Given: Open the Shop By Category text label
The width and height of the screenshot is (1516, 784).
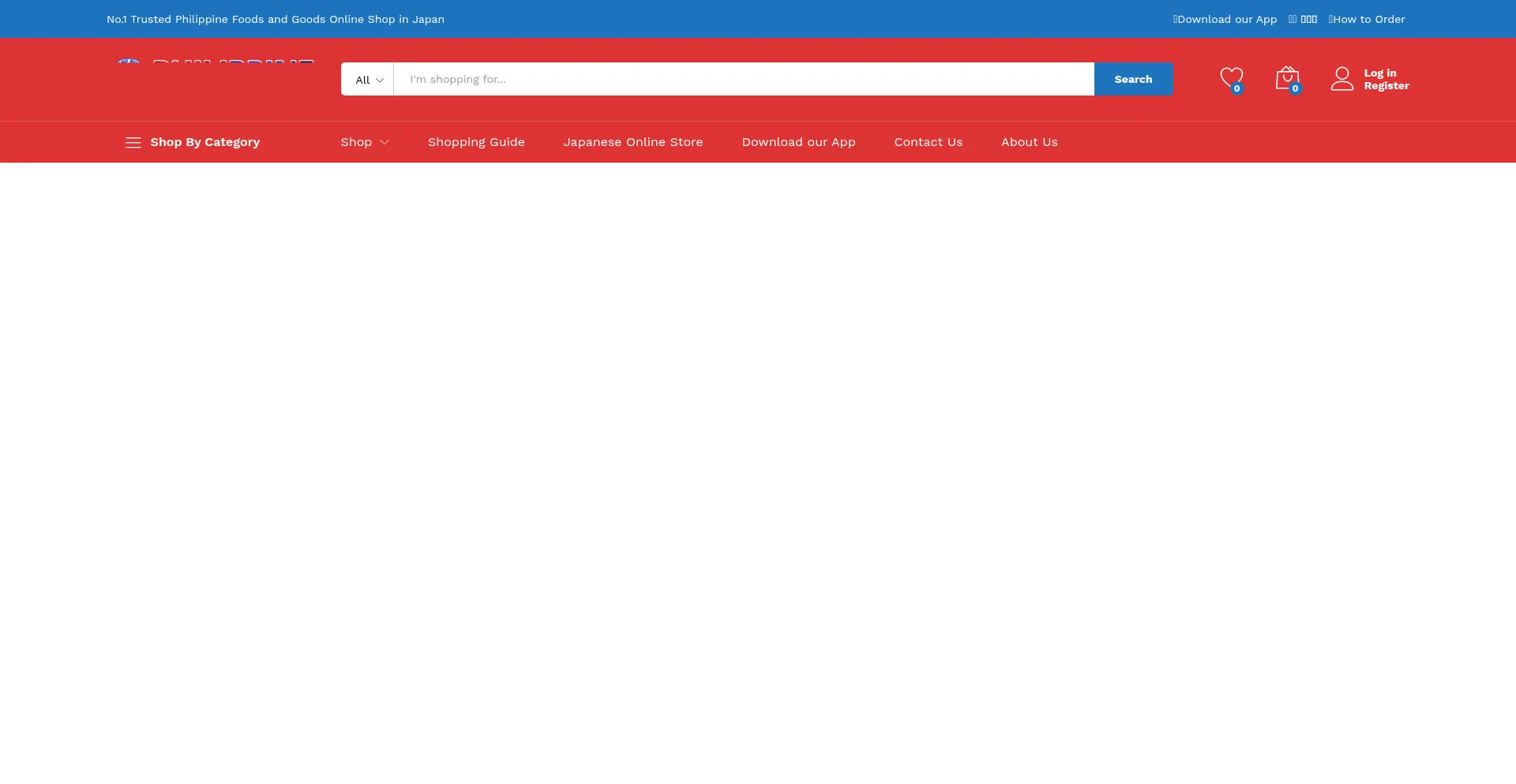Looking at the screenshot, I should click(205, 142).
